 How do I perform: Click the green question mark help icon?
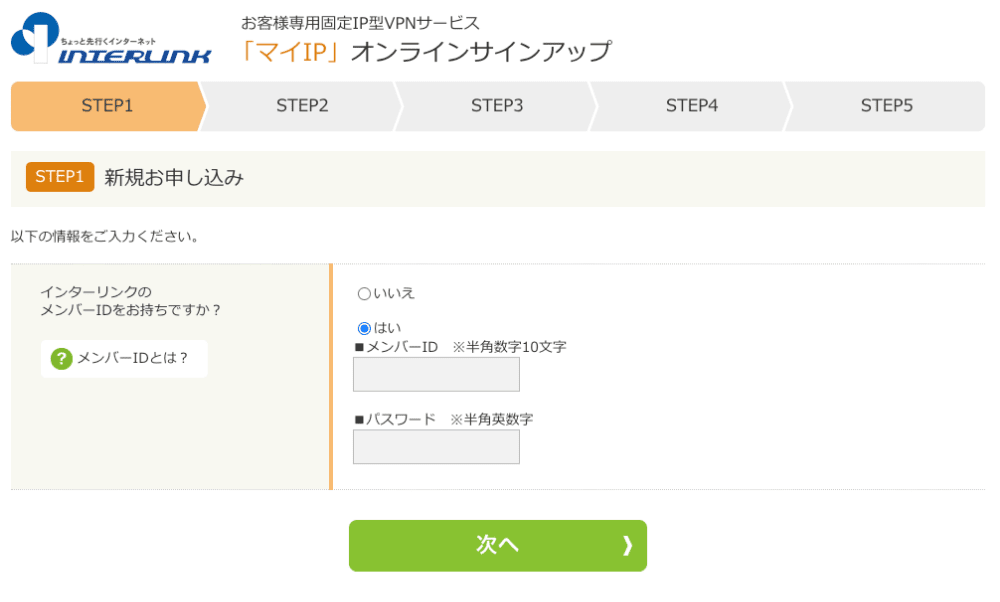(x=61, y=358)
